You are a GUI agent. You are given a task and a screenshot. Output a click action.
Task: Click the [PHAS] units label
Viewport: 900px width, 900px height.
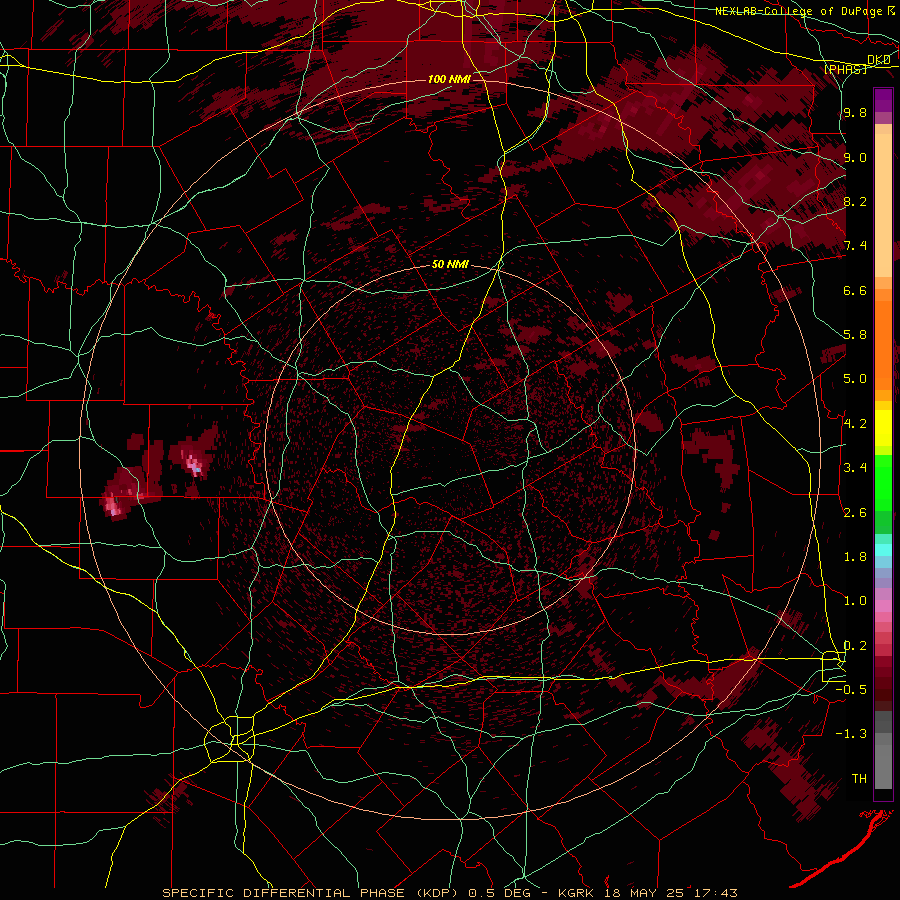point(846,69)
